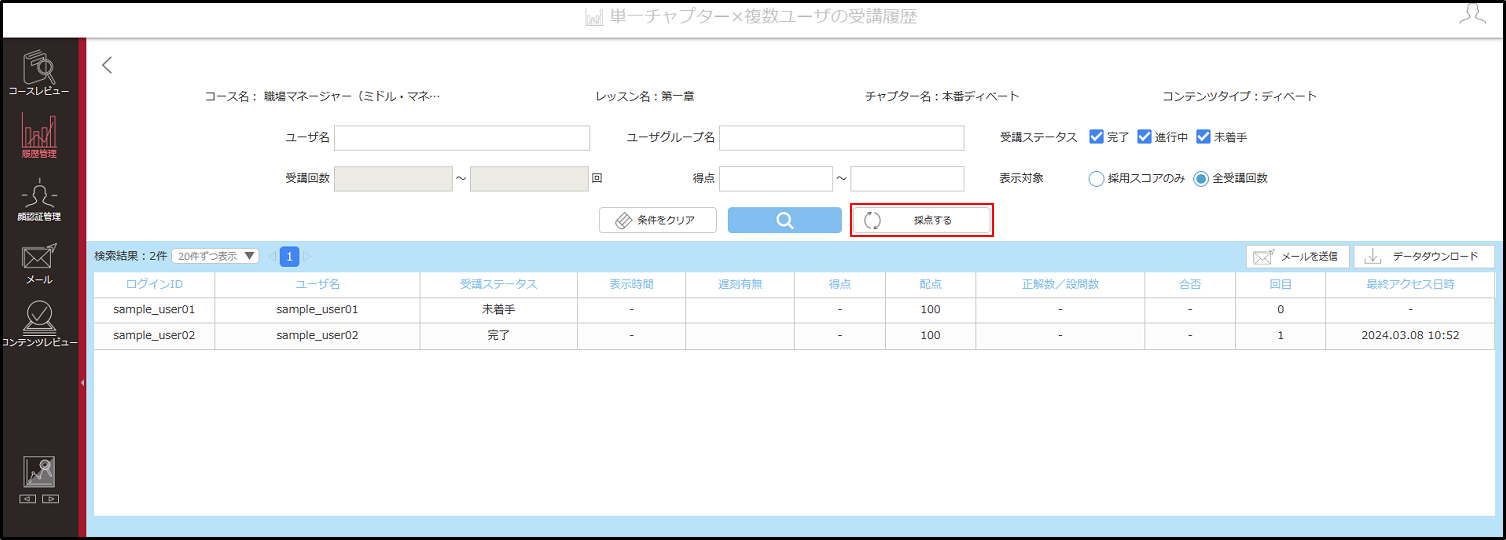Open 履歴管理 sidebar icon
This screenshot has height=540, width=1506.
39,137
